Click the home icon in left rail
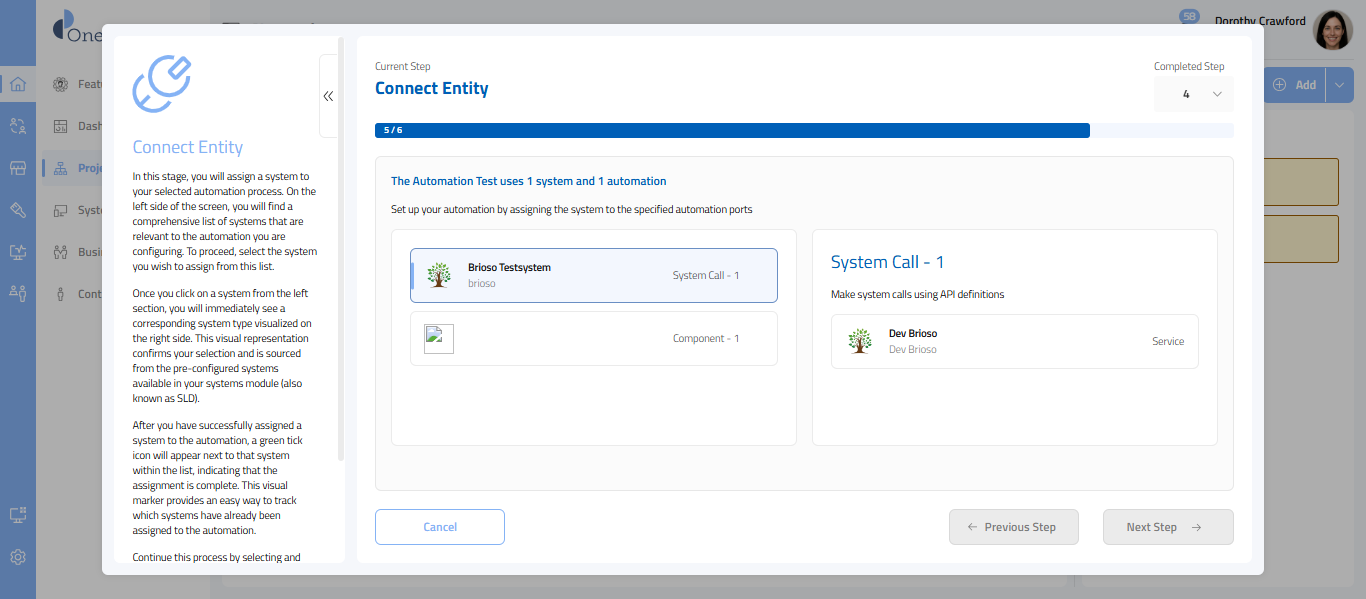This screenshot has height=599, width=1366. coord(18,84)
